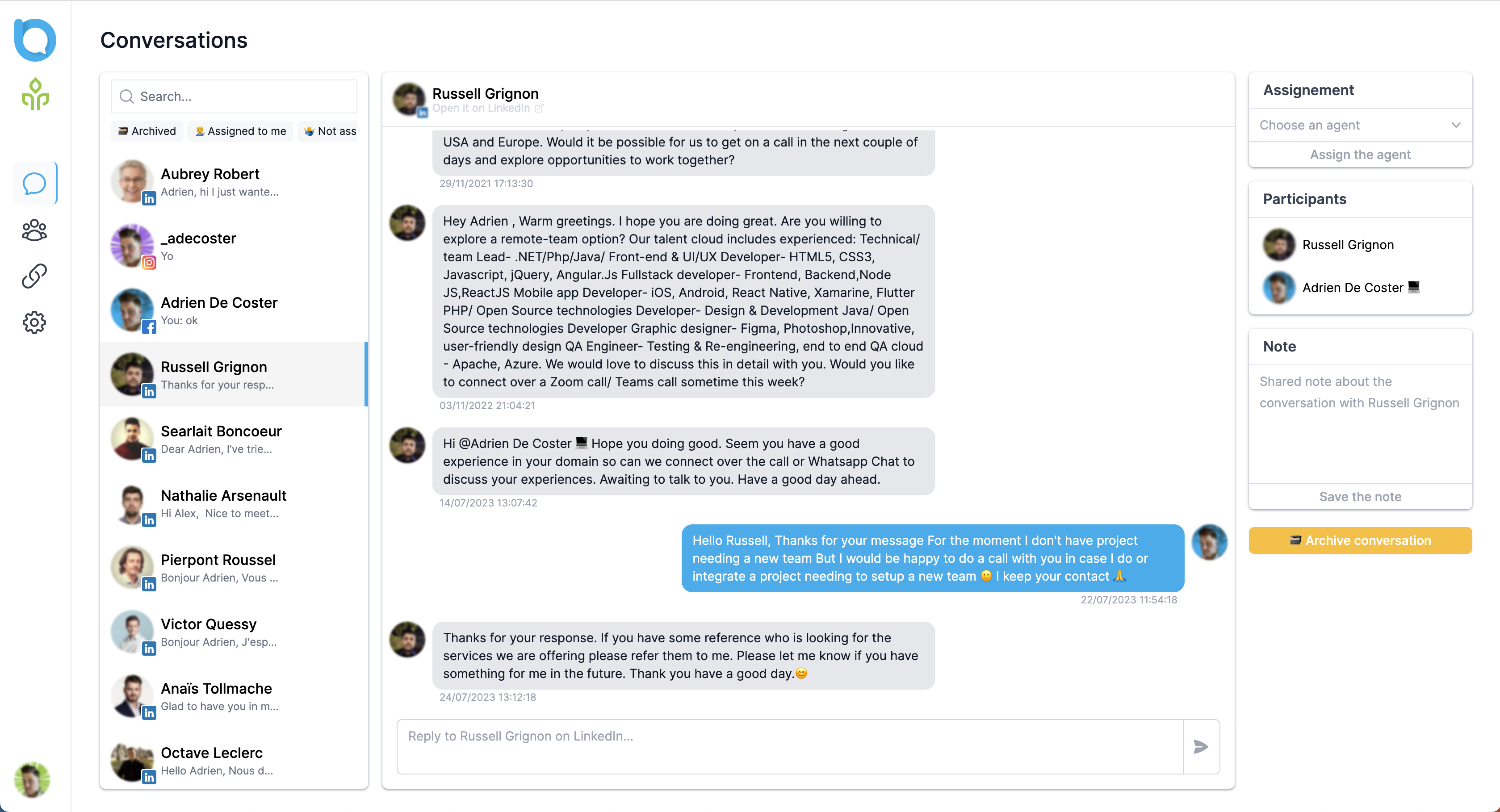Image resolution: width=1500 pixels, height=812 pixels.
Task: Open the settings gear in sidebar
Action: [34, 322]
